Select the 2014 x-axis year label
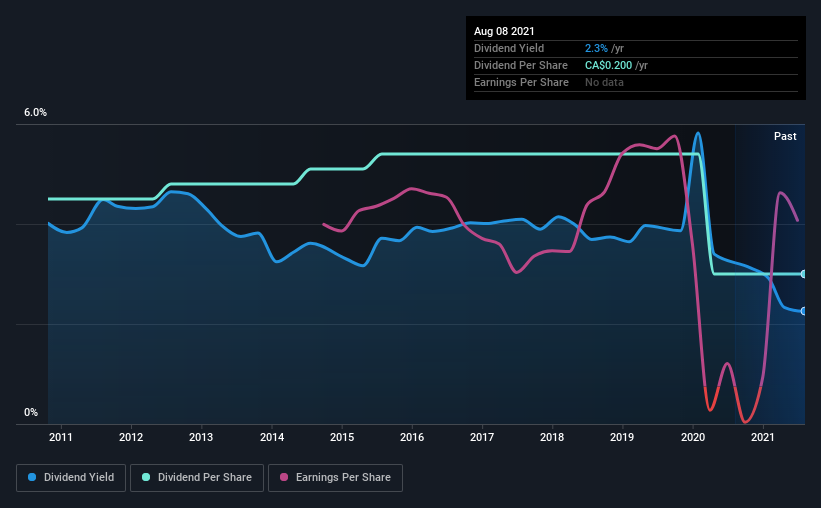This screenshot has height=508, width=821. (x=272, y=437)
